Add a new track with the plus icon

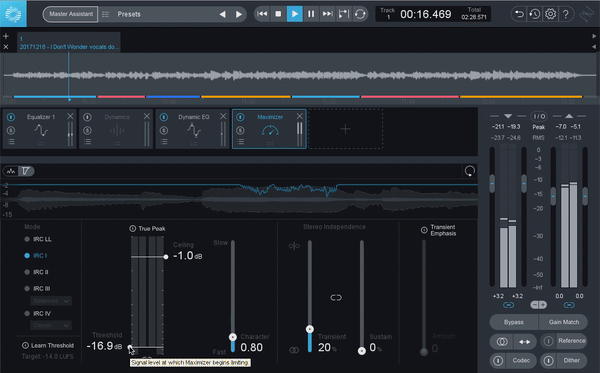[x=6, y=36]
